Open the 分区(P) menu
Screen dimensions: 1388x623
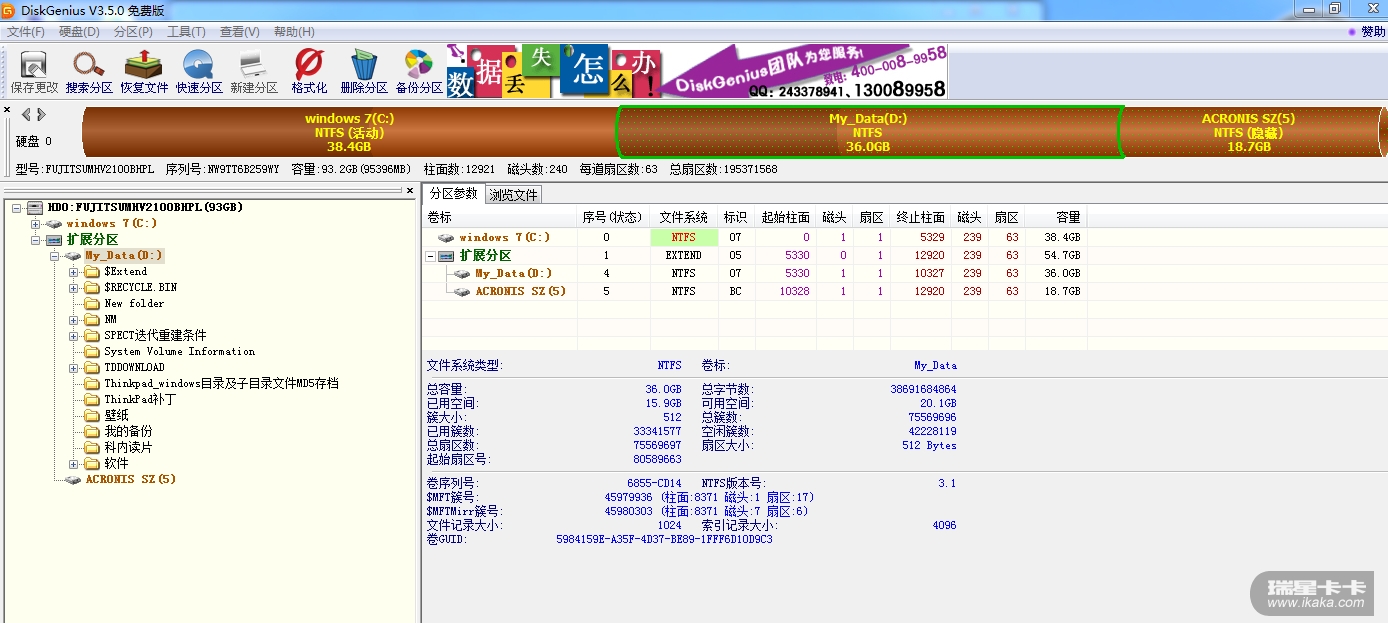(x=133, y=32)
